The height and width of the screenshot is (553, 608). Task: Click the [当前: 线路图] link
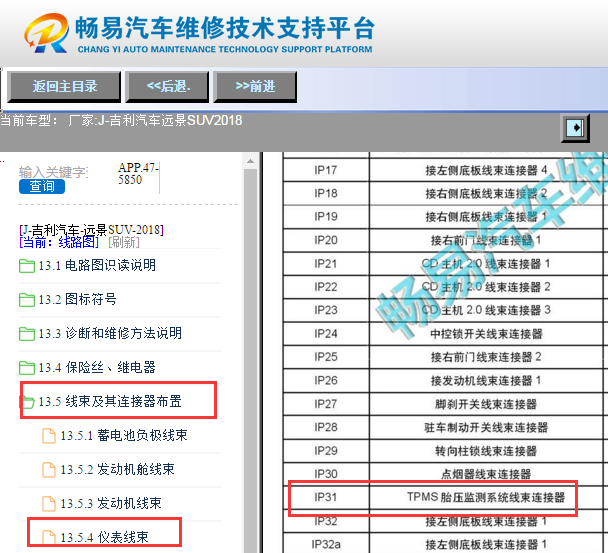[59, 242]
